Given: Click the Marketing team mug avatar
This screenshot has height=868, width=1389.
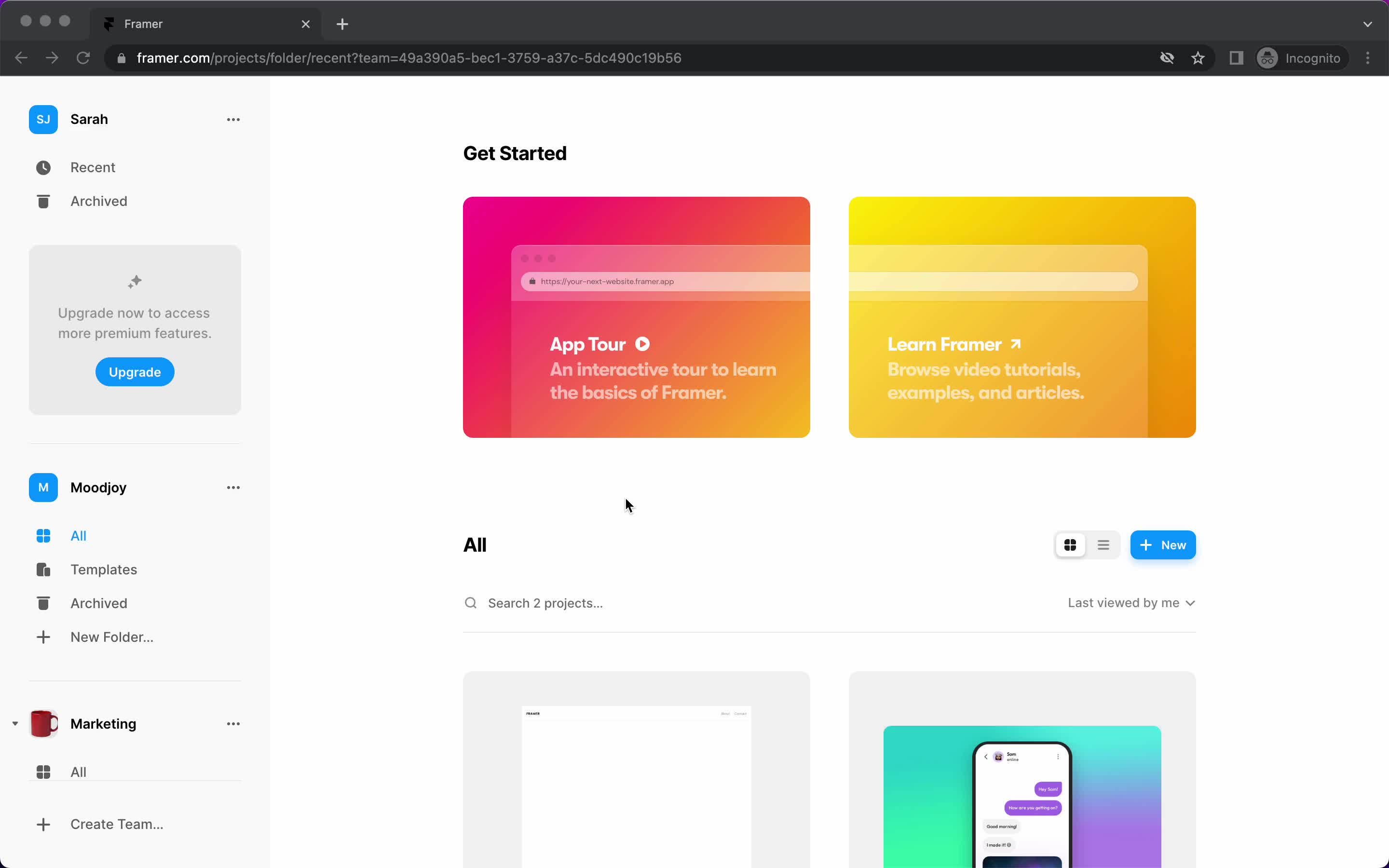Looking at the screenshot, I should pyautogui.click(x=43, y=723).
